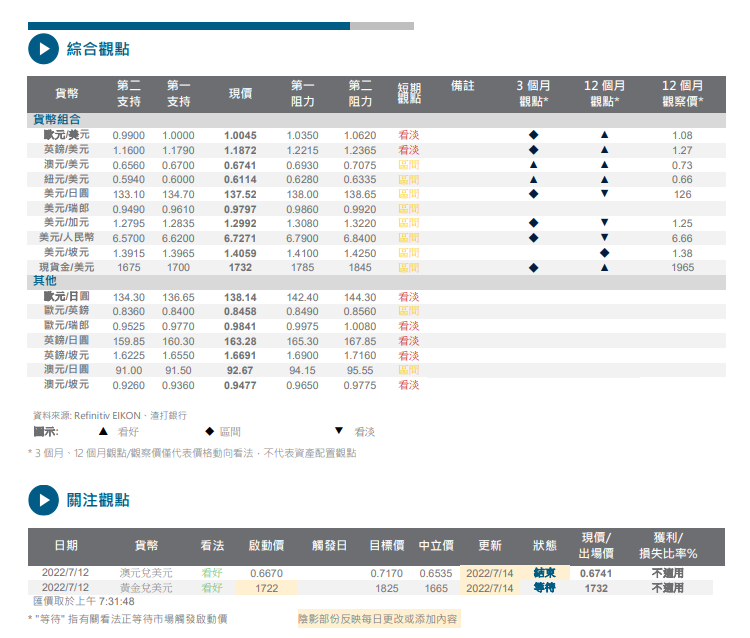Click 美元/日圓 12-month down triangle marker
The image size is (750, 638).
click(604, 193)
